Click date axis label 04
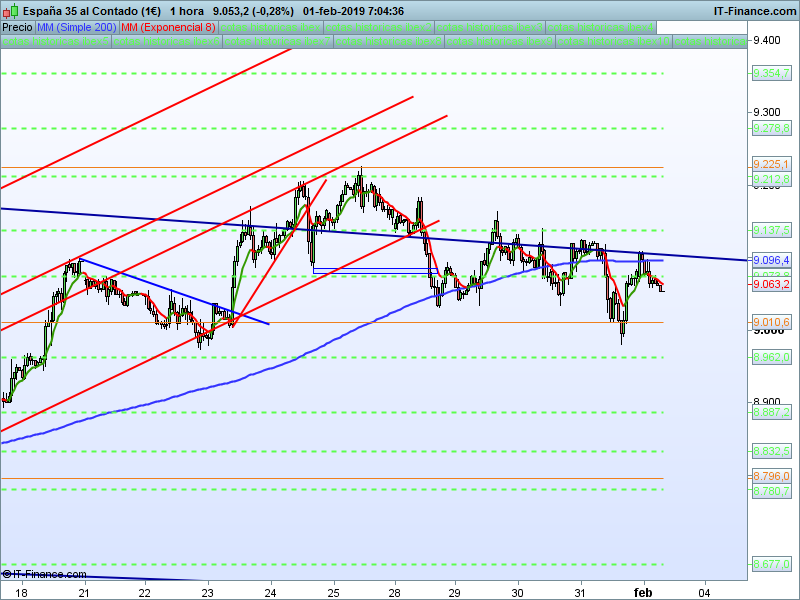 705,593
